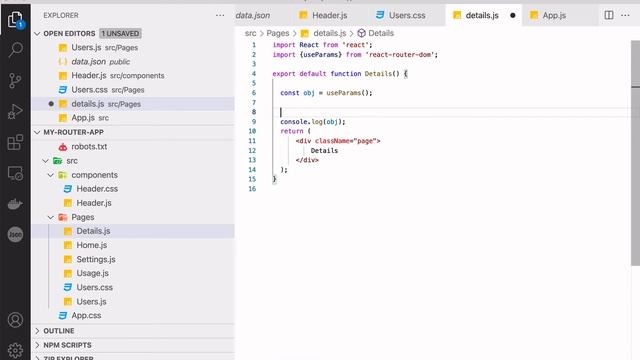Open data.json public in open editors
The width and height of the screenshot is (640, 360).
click(133, 62)
